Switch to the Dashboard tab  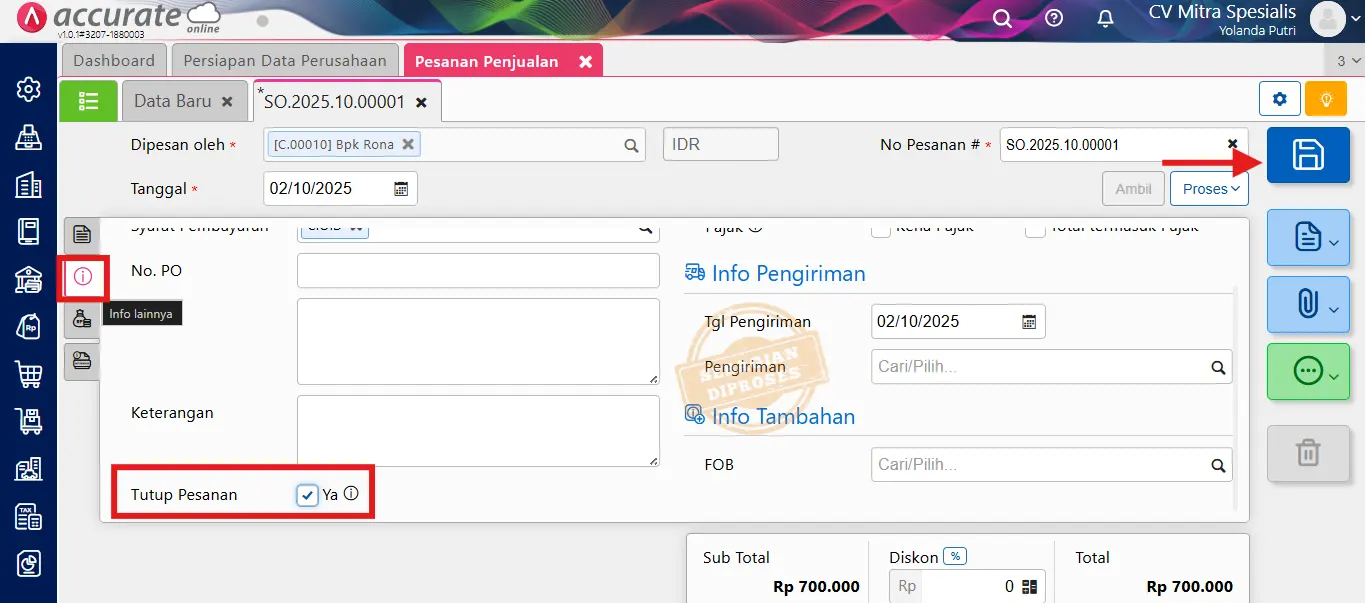113,60
